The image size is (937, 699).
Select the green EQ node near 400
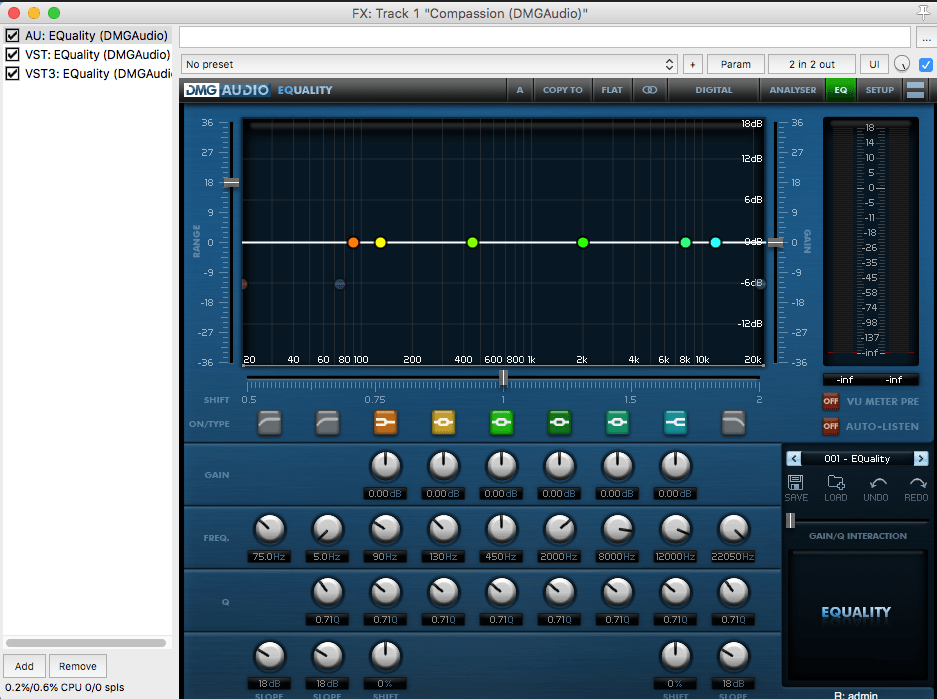click(x=472, y=242)
